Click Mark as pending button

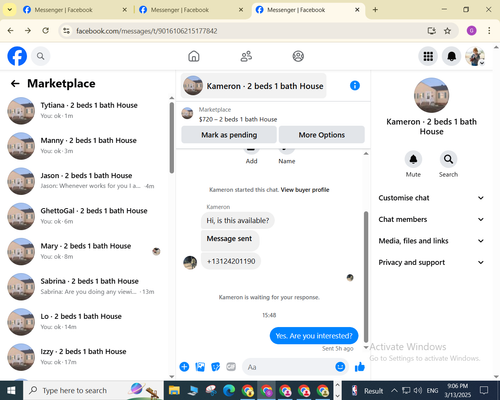pos(229,135)
